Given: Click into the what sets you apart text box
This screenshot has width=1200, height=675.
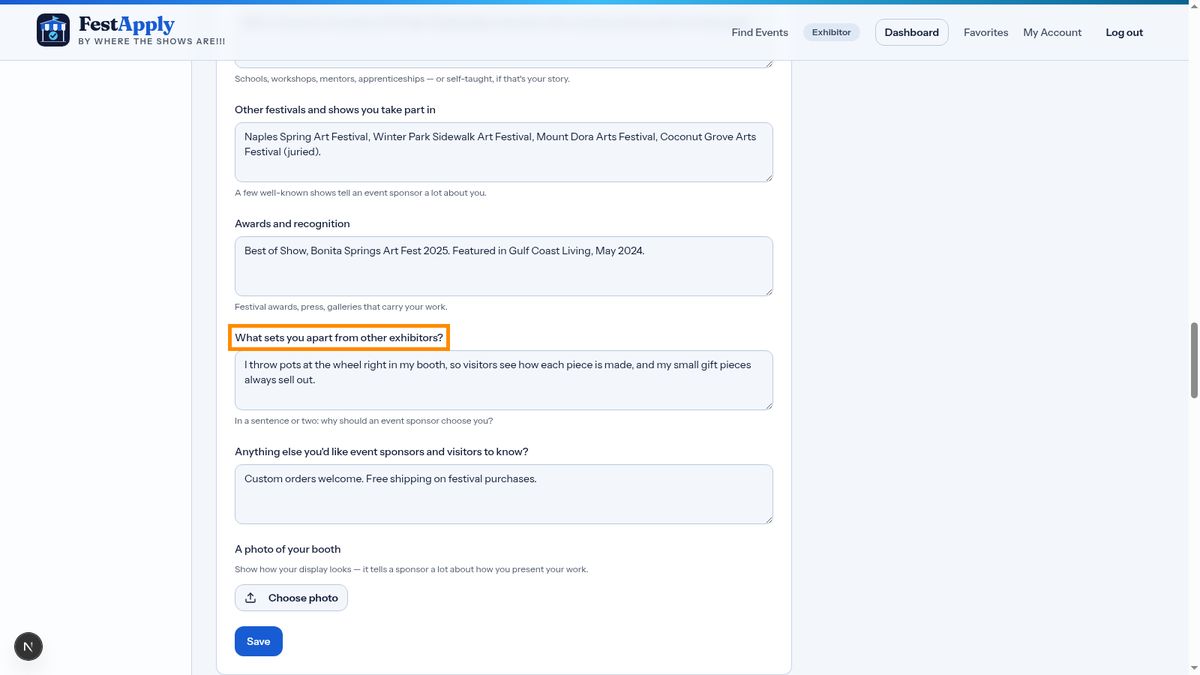Looking at the screenshot, I should point(504,380).
